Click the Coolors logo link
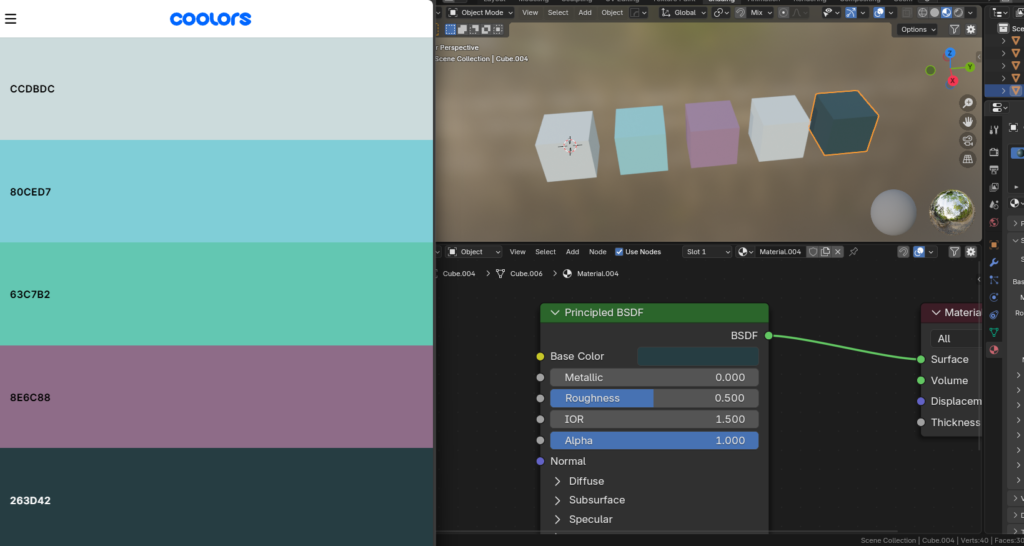Screen dimensions: 1024x546 210,19
